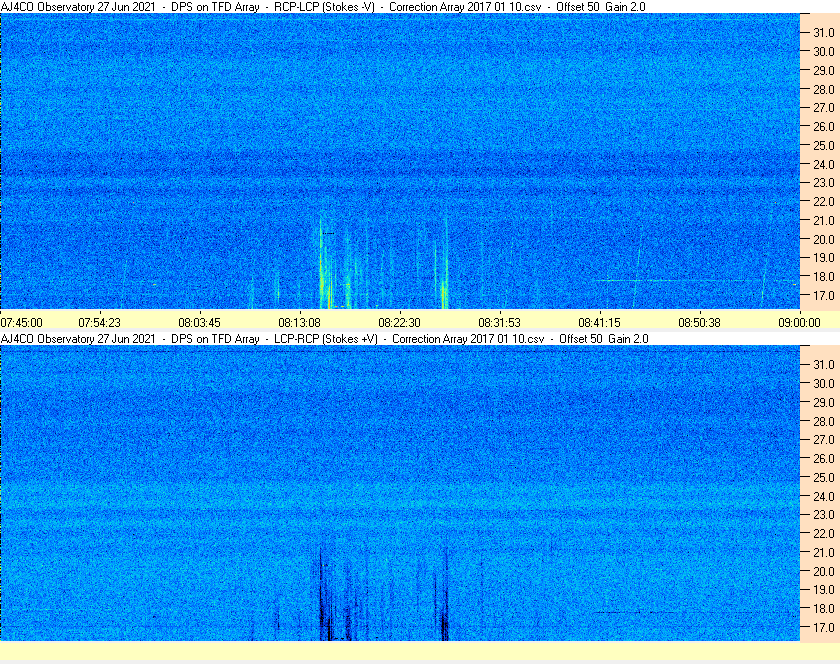840x664 pixels.
Task: Click 27.0 frequency label in RCP-LCP plot
Action: (824, 108)
